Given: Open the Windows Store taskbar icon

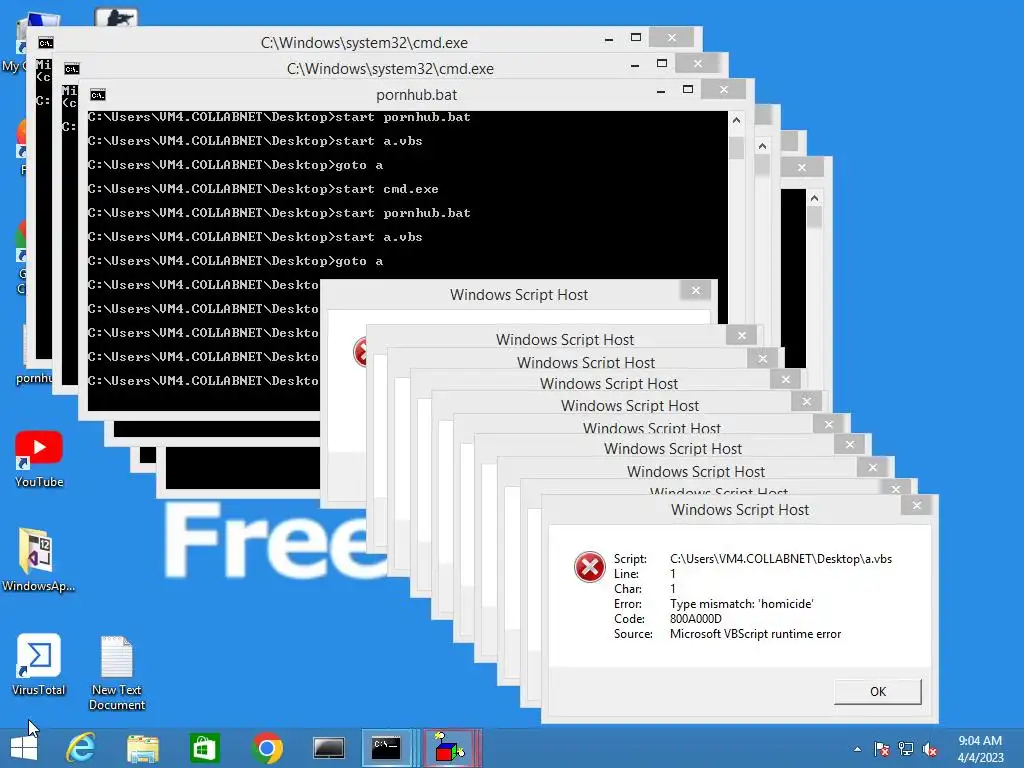Looking at the screenshot, I should pyautogui.click(x=204, y=748).
